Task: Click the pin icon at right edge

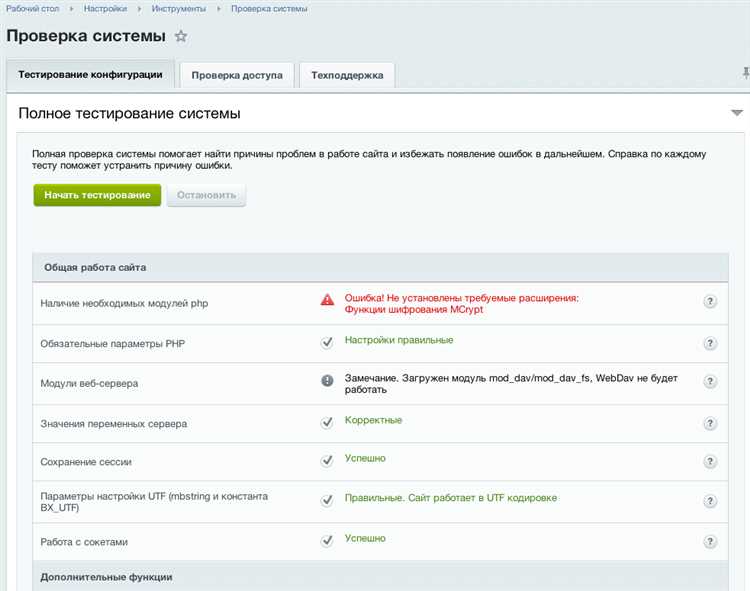Action: pos(745,73)
